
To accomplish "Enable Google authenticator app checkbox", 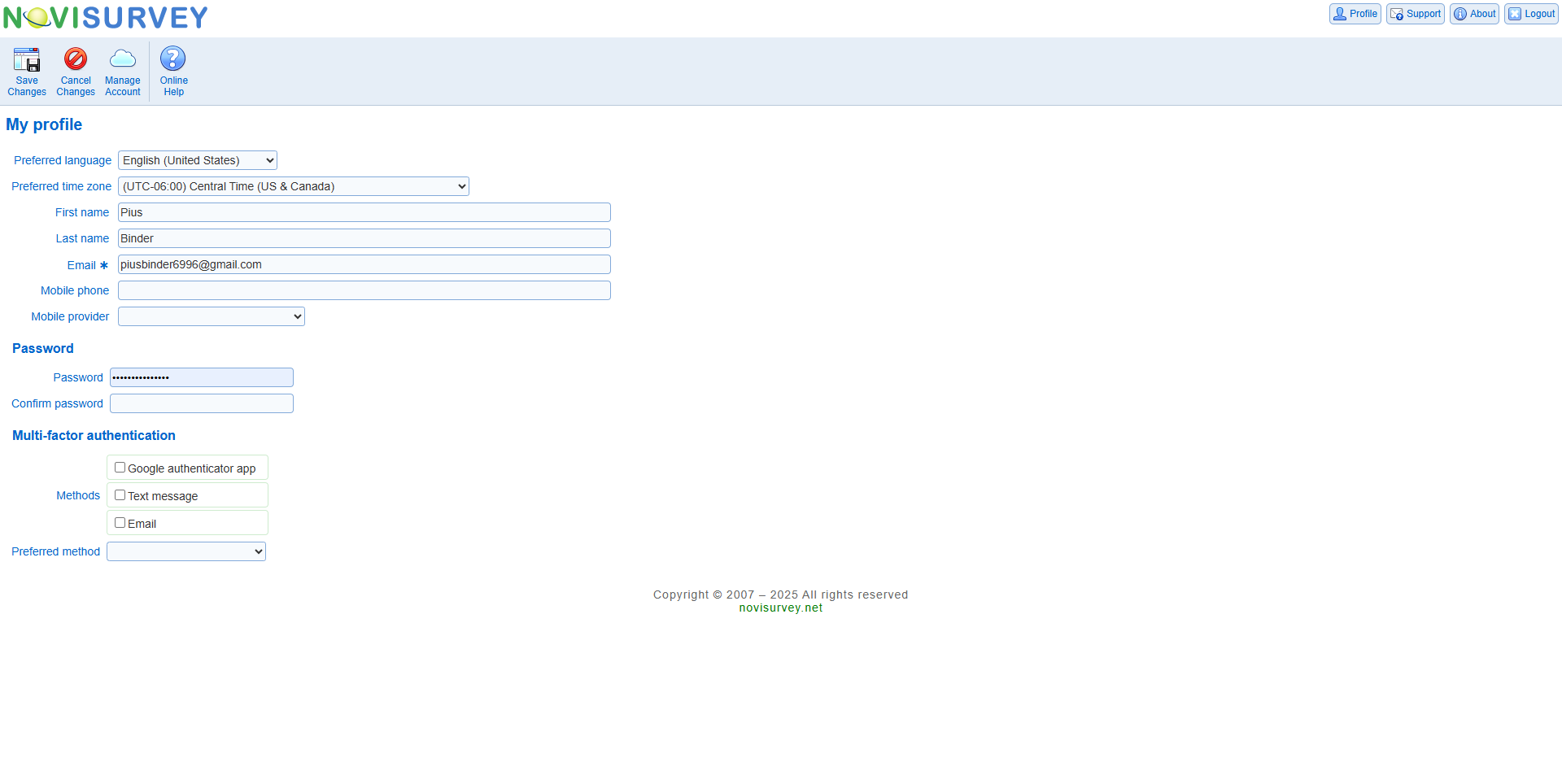I will tap(120, 468).
